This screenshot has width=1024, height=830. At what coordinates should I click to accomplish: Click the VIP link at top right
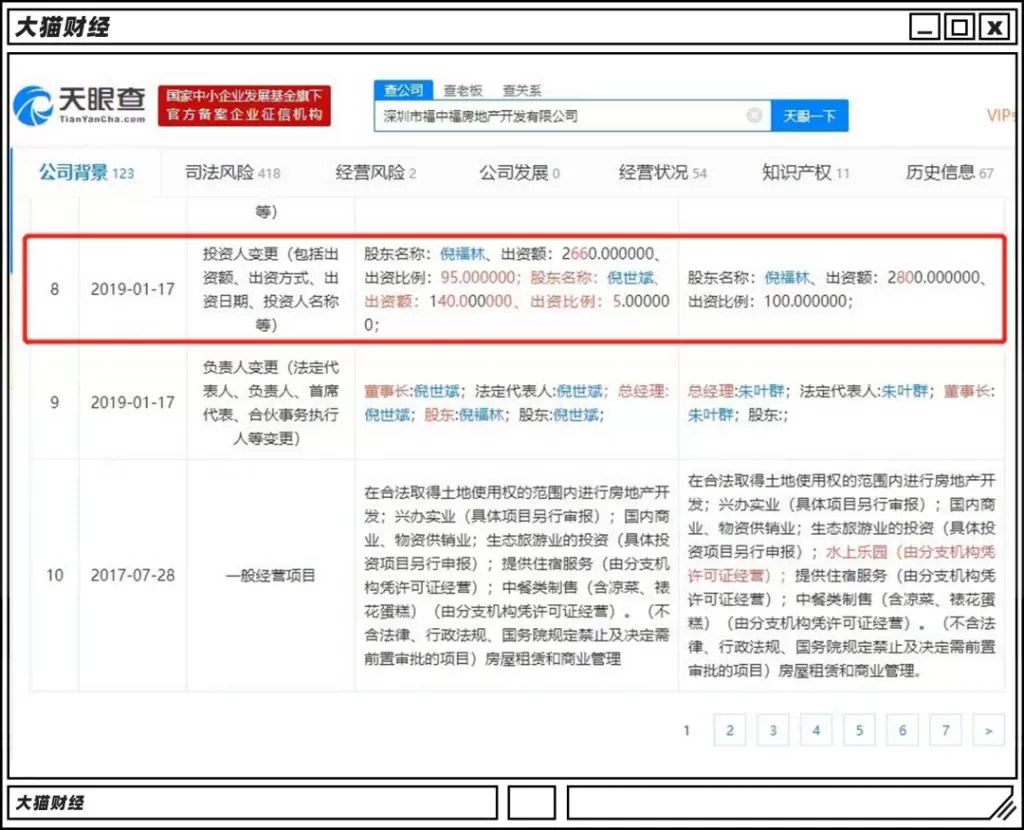(x=1000, y=116)
